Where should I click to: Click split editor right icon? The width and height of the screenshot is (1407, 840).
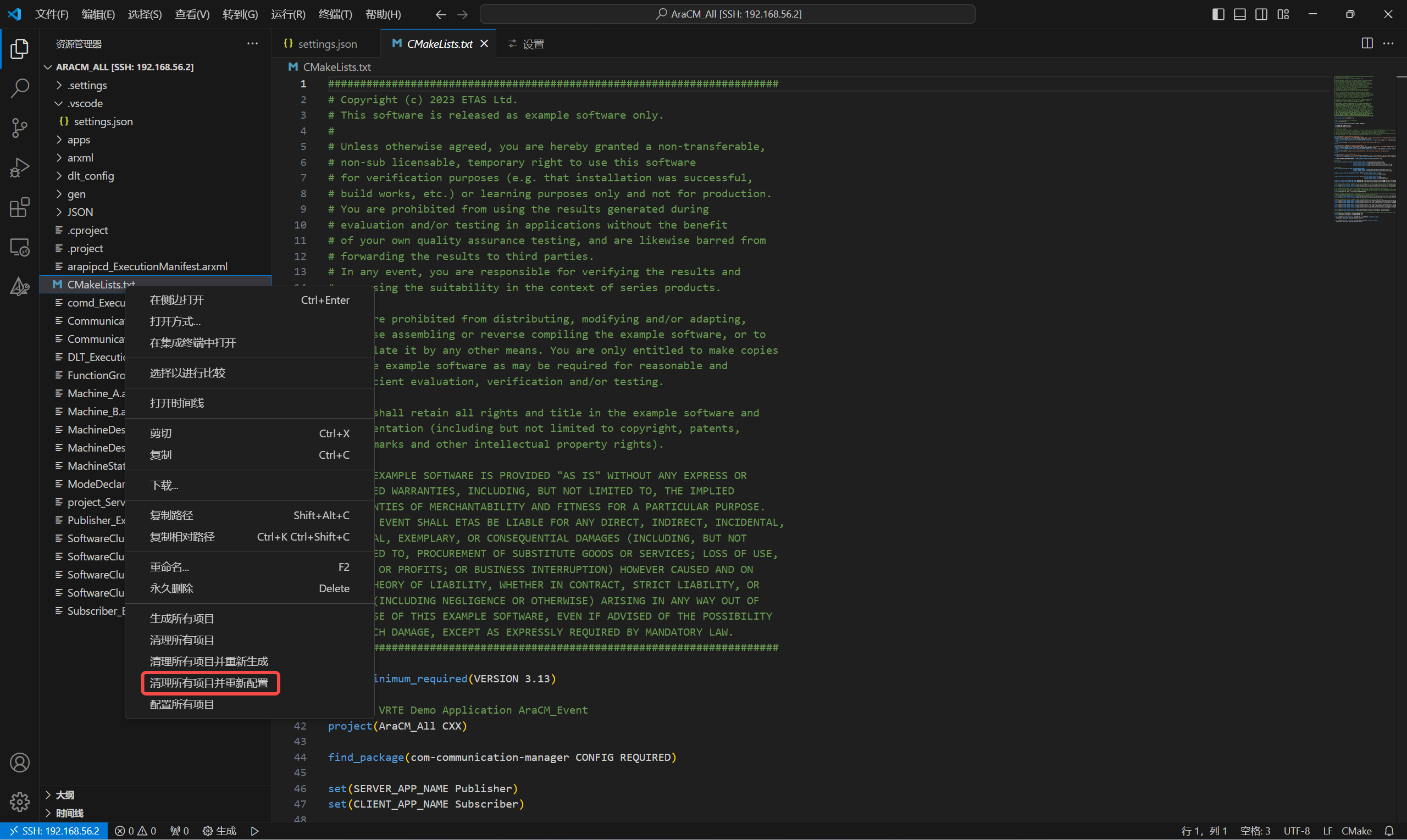pos(1367,43)
